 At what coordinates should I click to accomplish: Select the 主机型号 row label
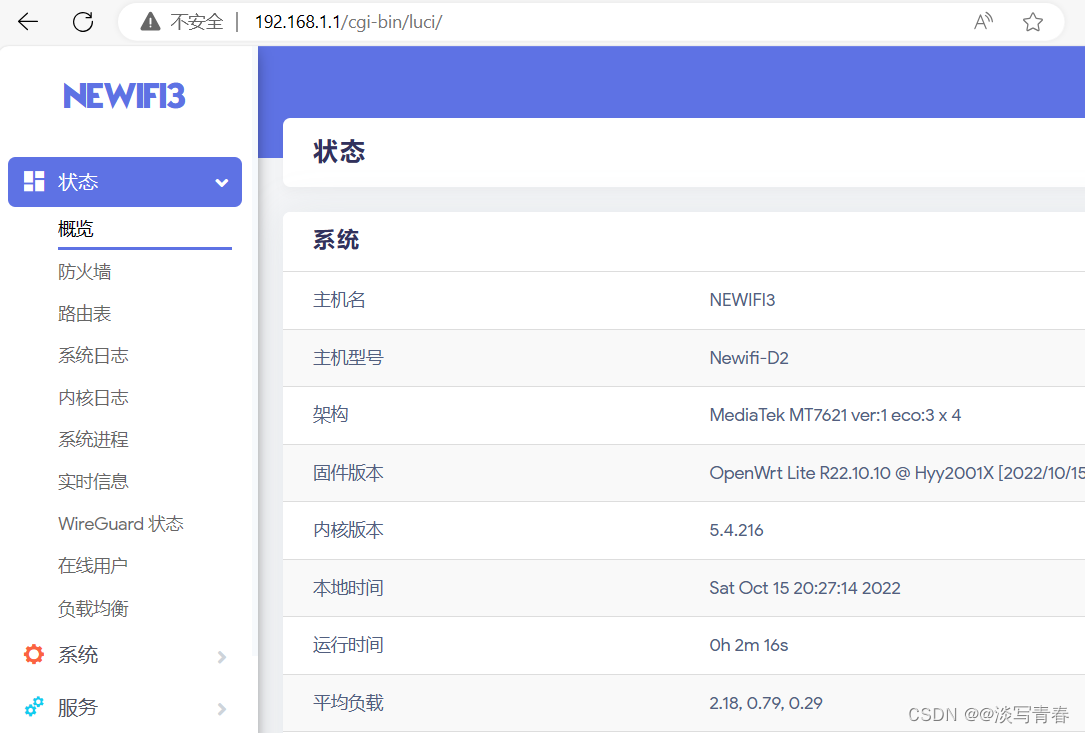point(348,358)
